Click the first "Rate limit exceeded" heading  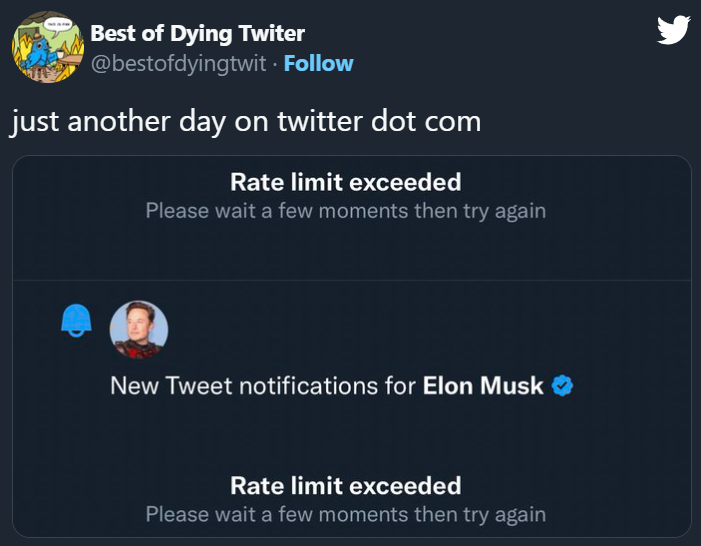coord(345,182)
